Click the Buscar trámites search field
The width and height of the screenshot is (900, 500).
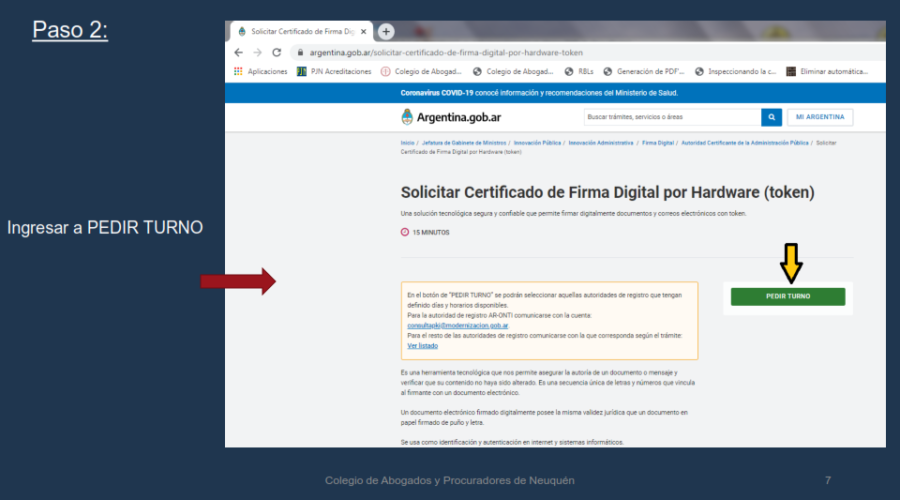pyautogui.click(x=672, y=117)
